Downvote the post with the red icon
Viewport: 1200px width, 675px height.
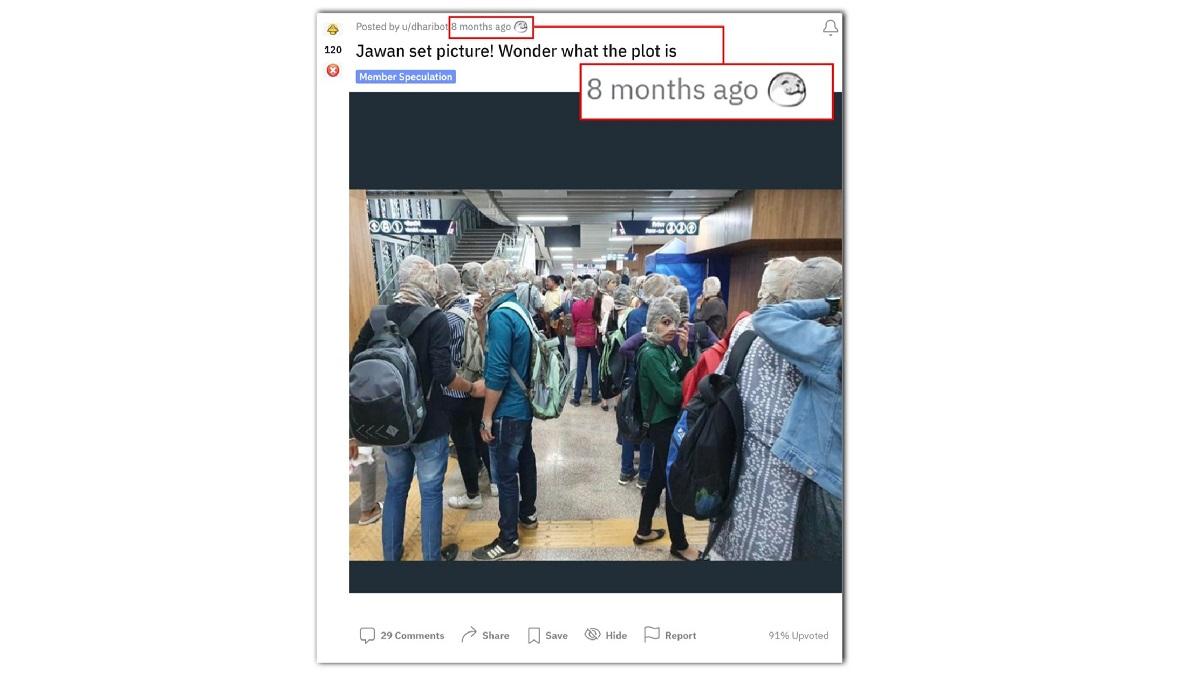(333, 70)
